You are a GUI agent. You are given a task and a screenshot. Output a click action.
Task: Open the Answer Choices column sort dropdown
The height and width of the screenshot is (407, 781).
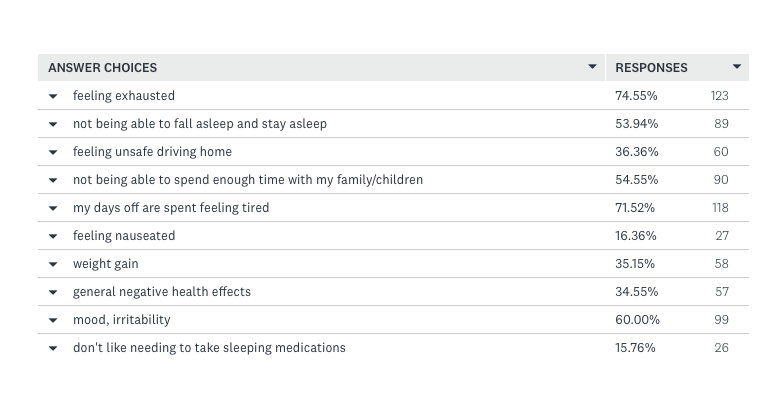point(594,68)
